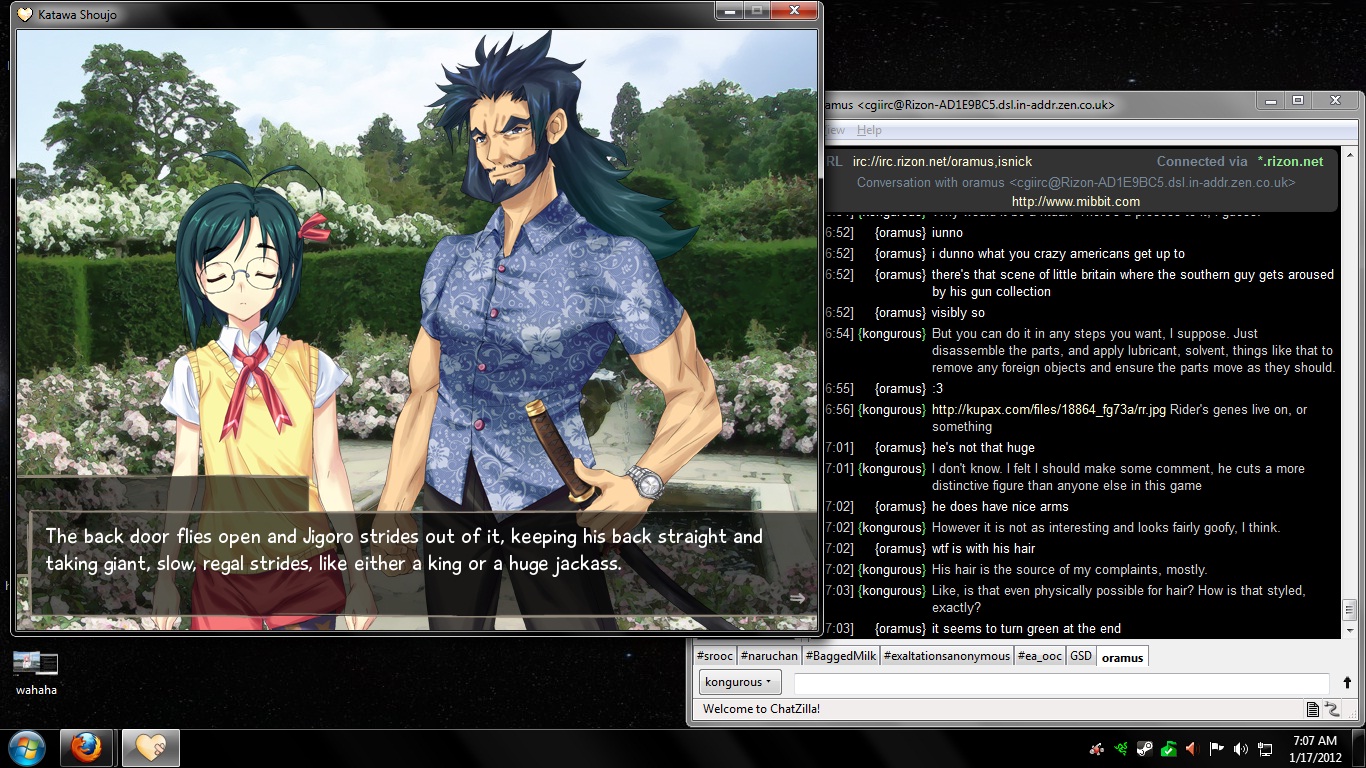Open the kongurous nickname dropdown
The image size is (1366, 768).
[740, 682]
